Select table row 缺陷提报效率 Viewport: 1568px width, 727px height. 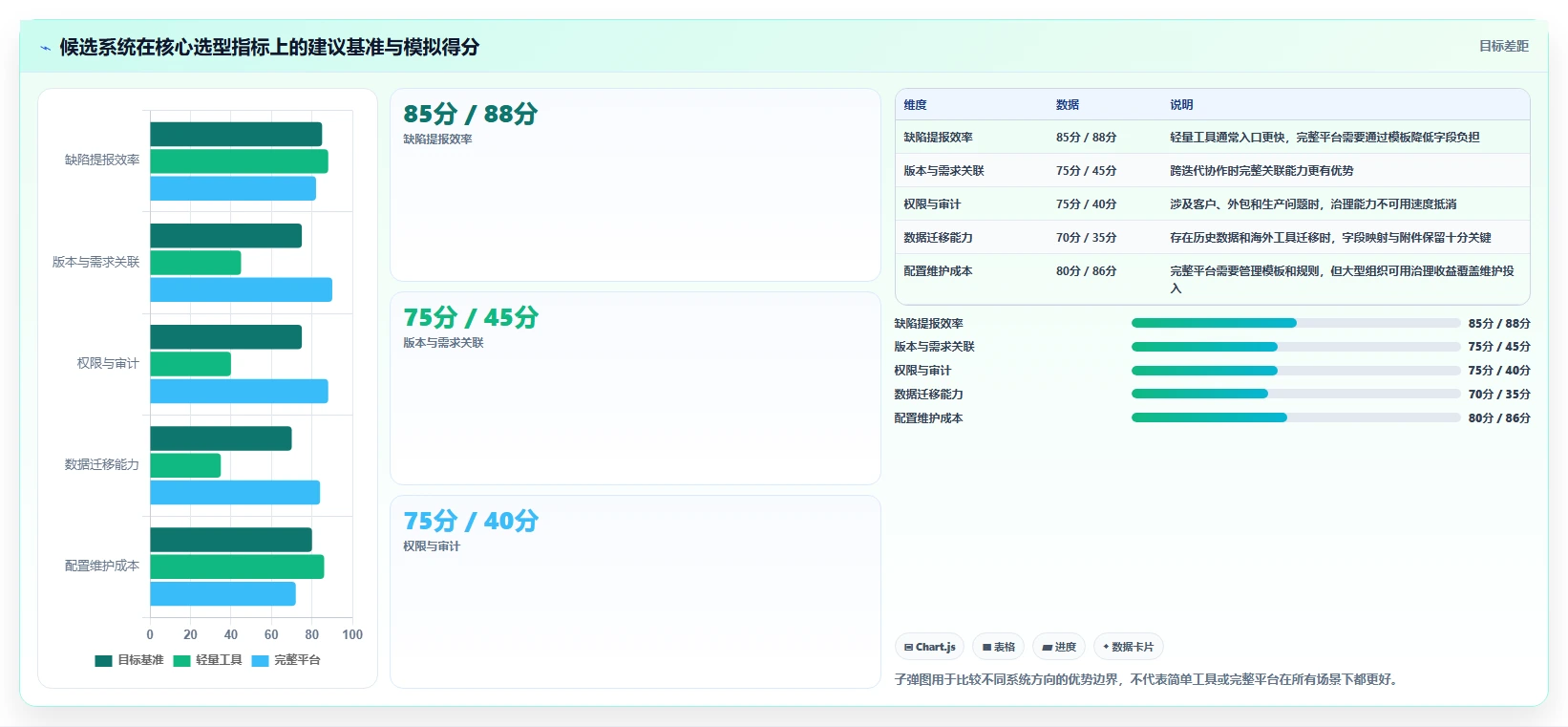coord(1212,137)
